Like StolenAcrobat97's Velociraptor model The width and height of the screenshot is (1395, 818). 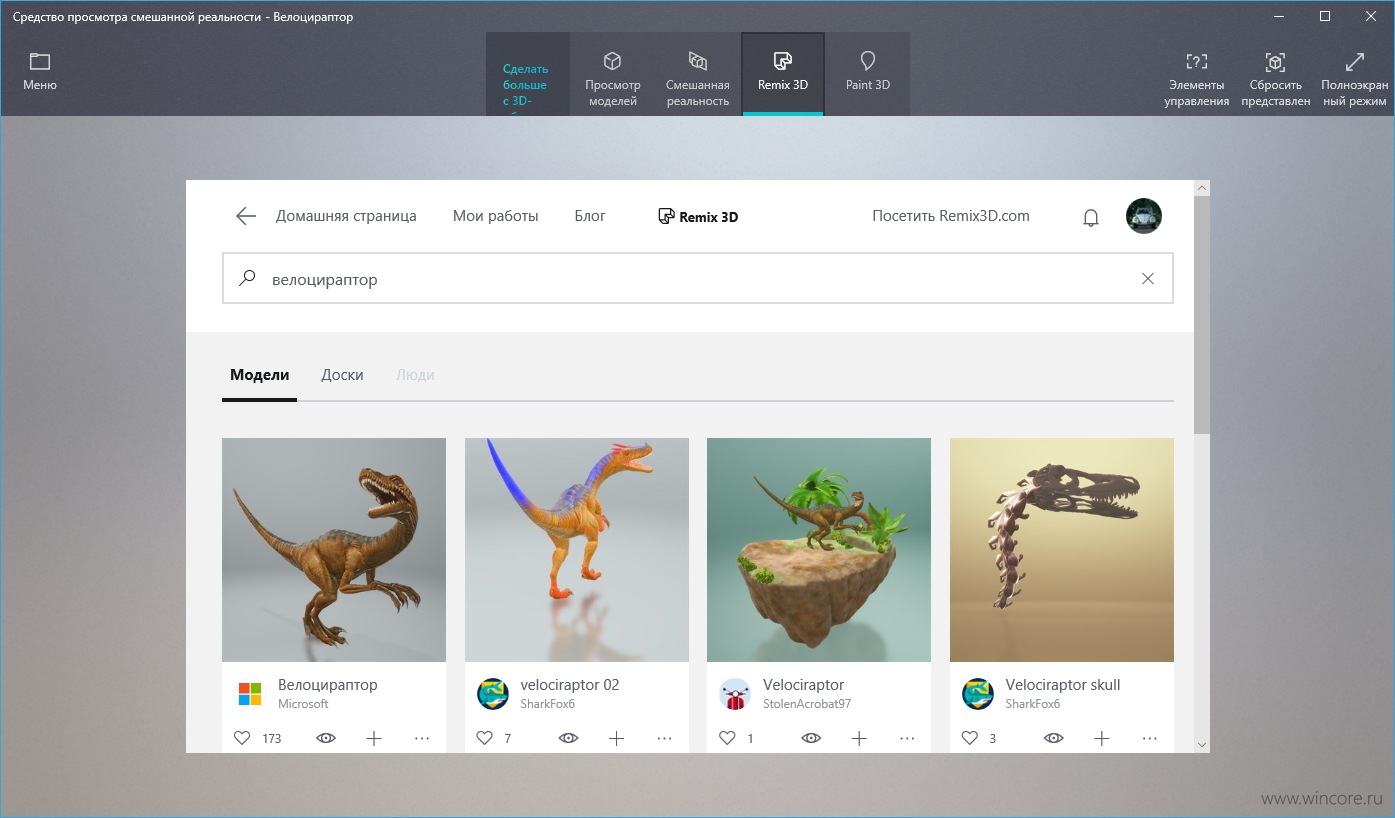(x=727, y=738)
